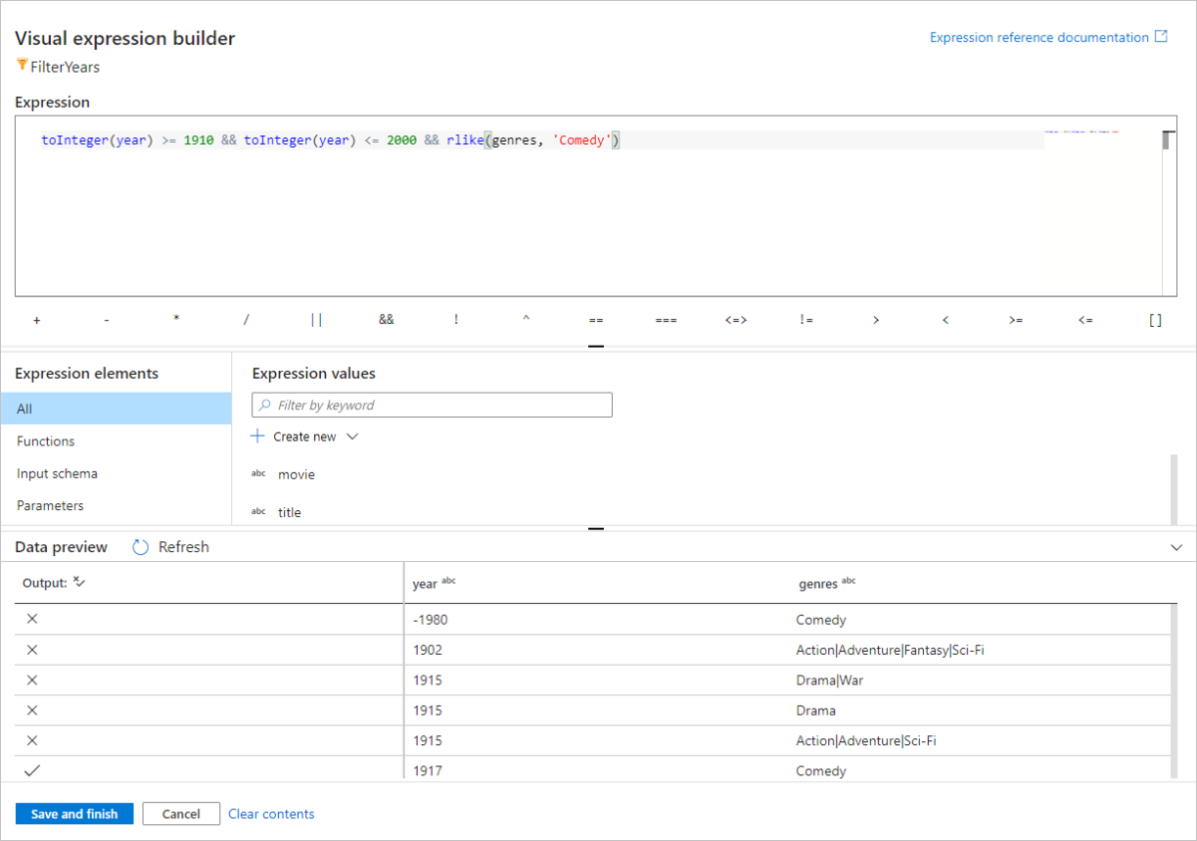Choose Parameters in Expression elements list
The image size is (1197, 841).
[50, 505]
